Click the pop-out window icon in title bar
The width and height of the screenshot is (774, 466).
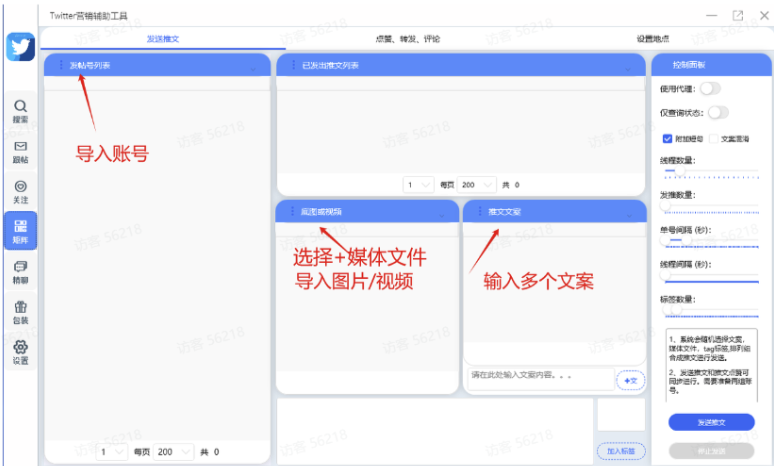737,15
